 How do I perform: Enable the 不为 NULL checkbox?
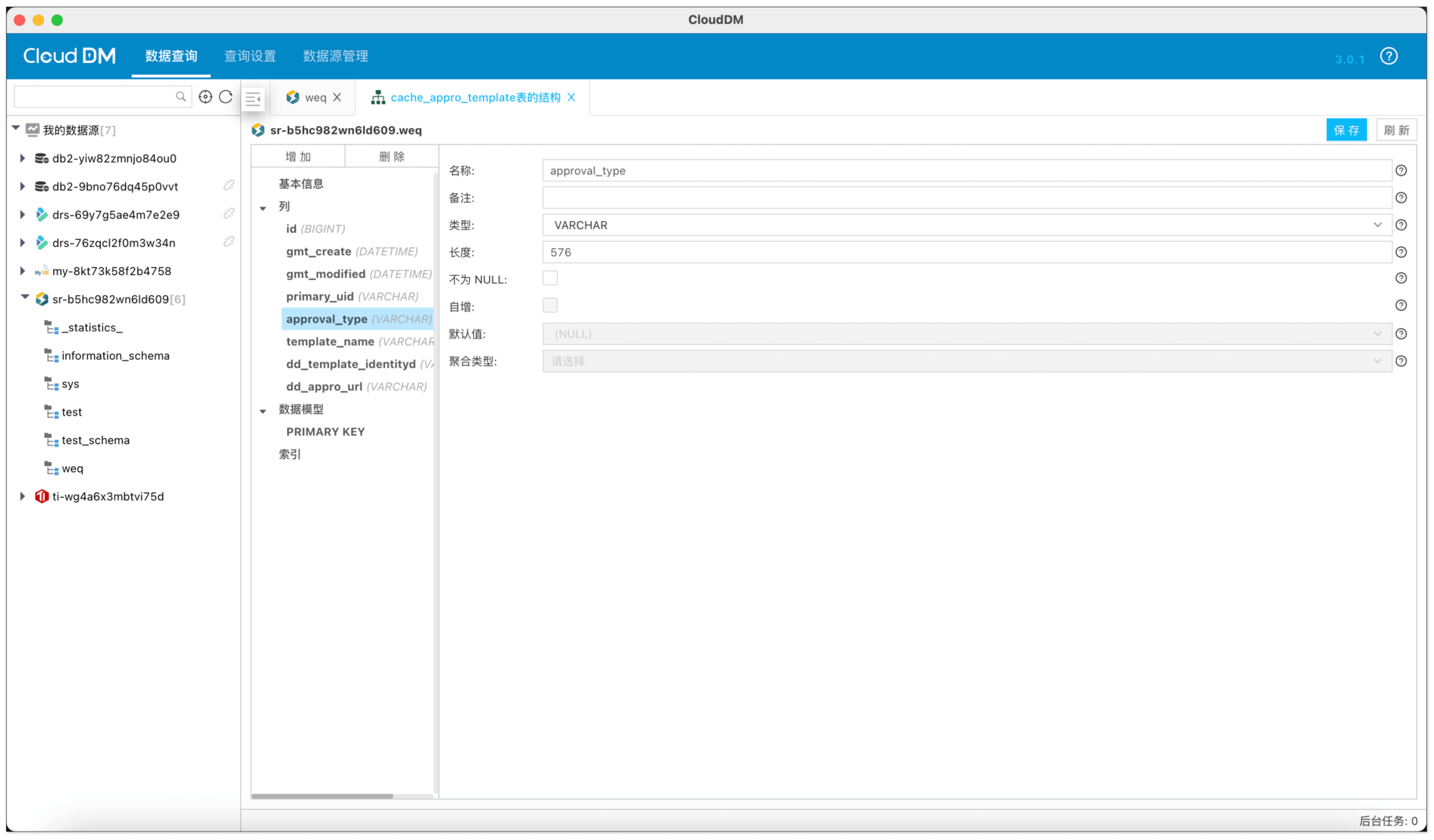coord(550,279)
